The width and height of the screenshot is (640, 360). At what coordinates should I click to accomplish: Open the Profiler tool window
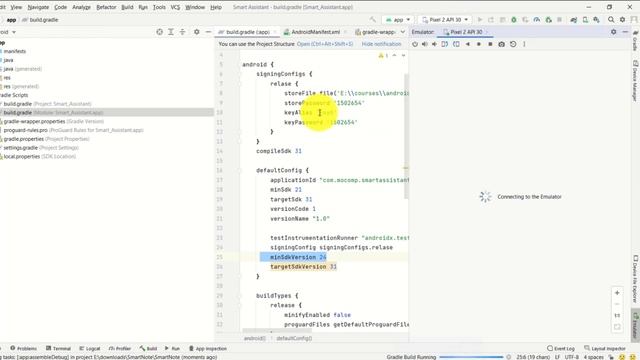point(120,349)
